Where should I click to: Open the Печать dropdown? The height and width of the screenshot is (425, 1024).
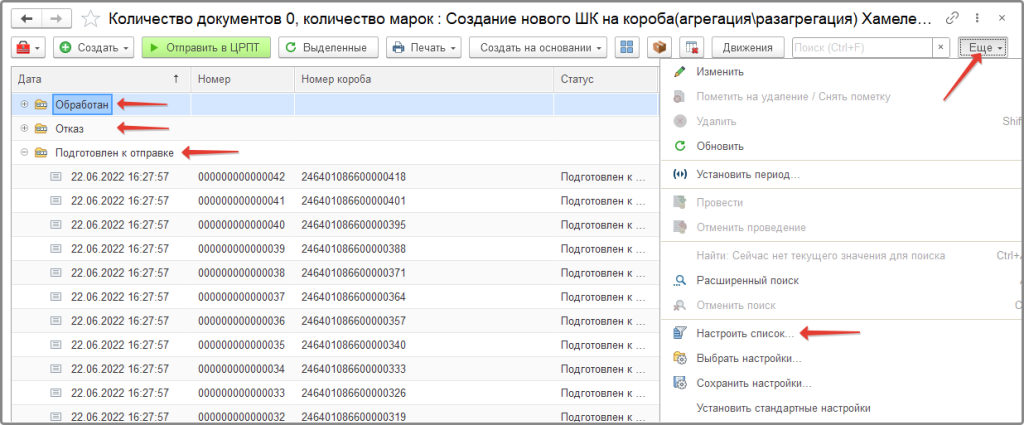pyautogui.click(x=424, y=48)
